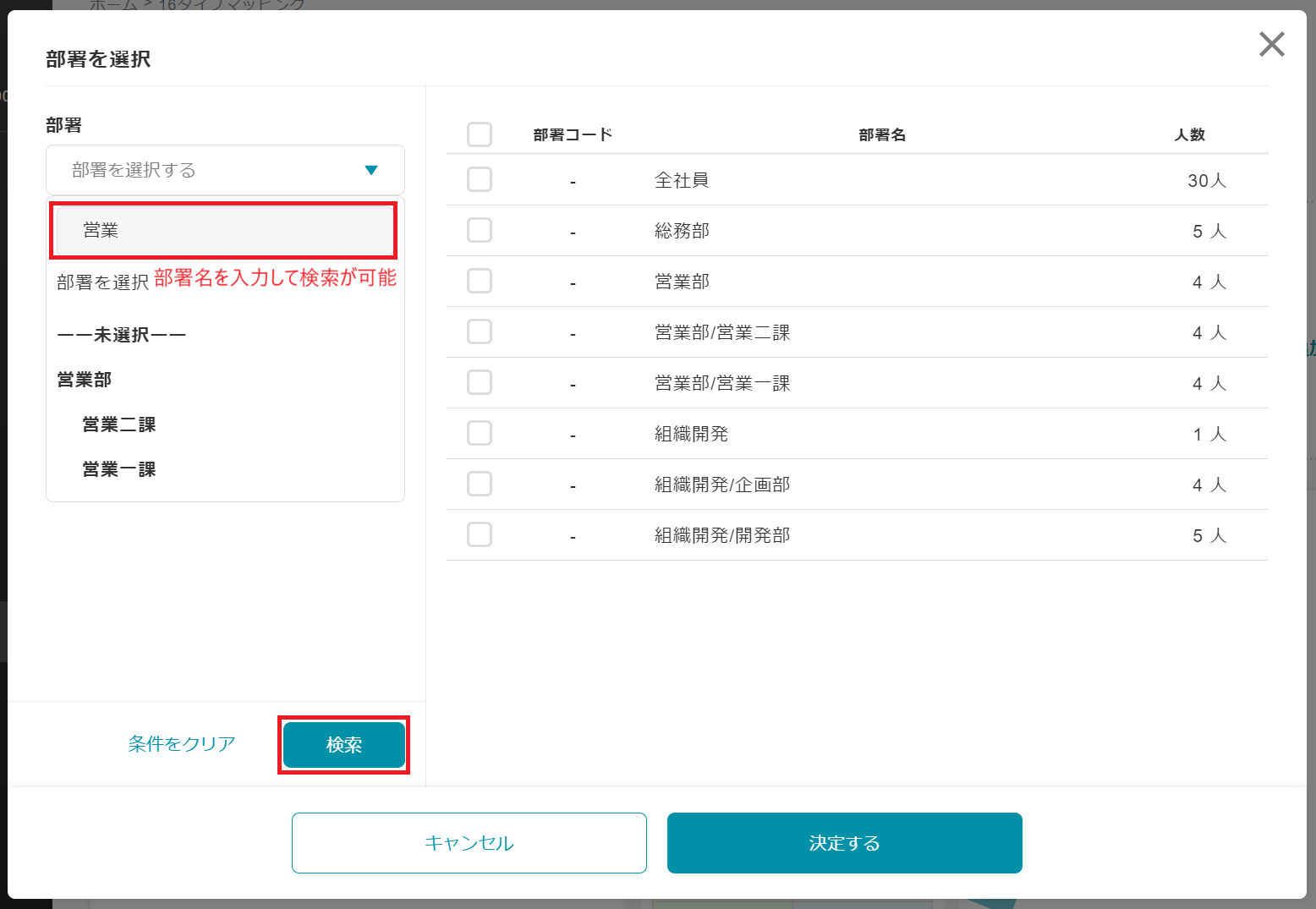Check the checkbox for 総務部
This screenshot has width=1316, height=909.
click(479, 230)
